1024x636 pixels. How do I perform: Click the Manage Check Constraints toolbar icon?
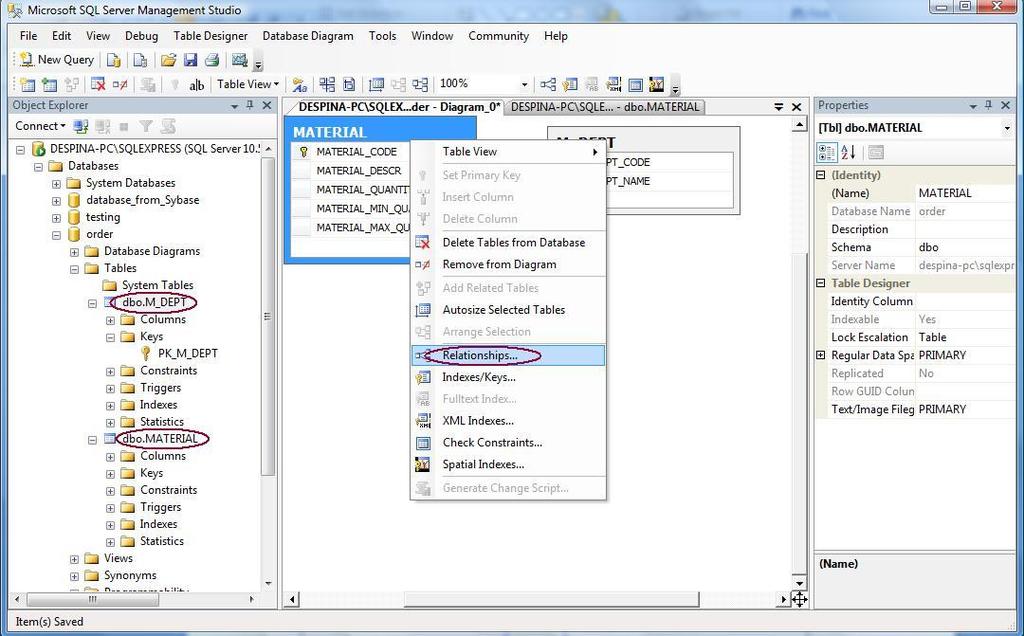pyautogui.click(x=635, y=84)
